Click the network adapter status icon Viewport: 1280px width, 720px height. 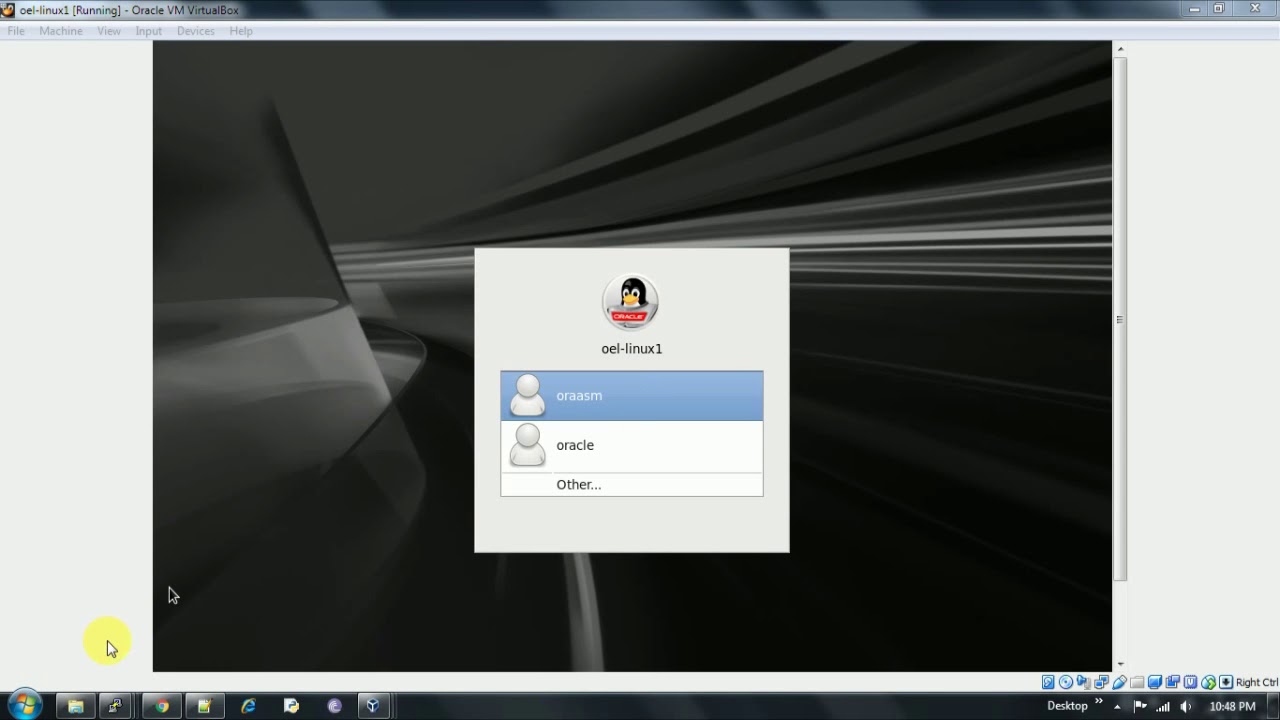pos(1101,682)
